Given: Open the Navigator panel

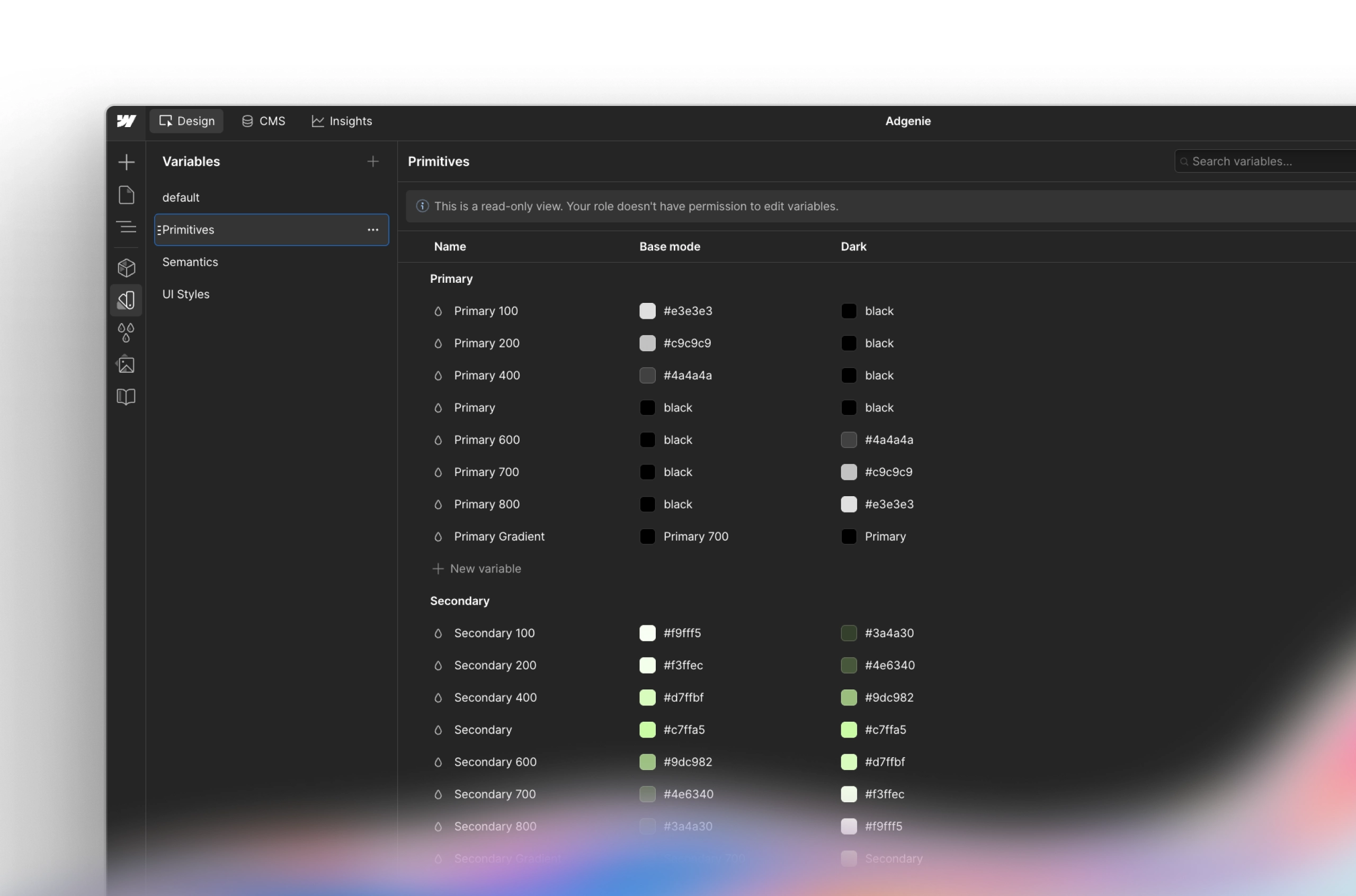Looking at the screenshot, I should (126, 227).
